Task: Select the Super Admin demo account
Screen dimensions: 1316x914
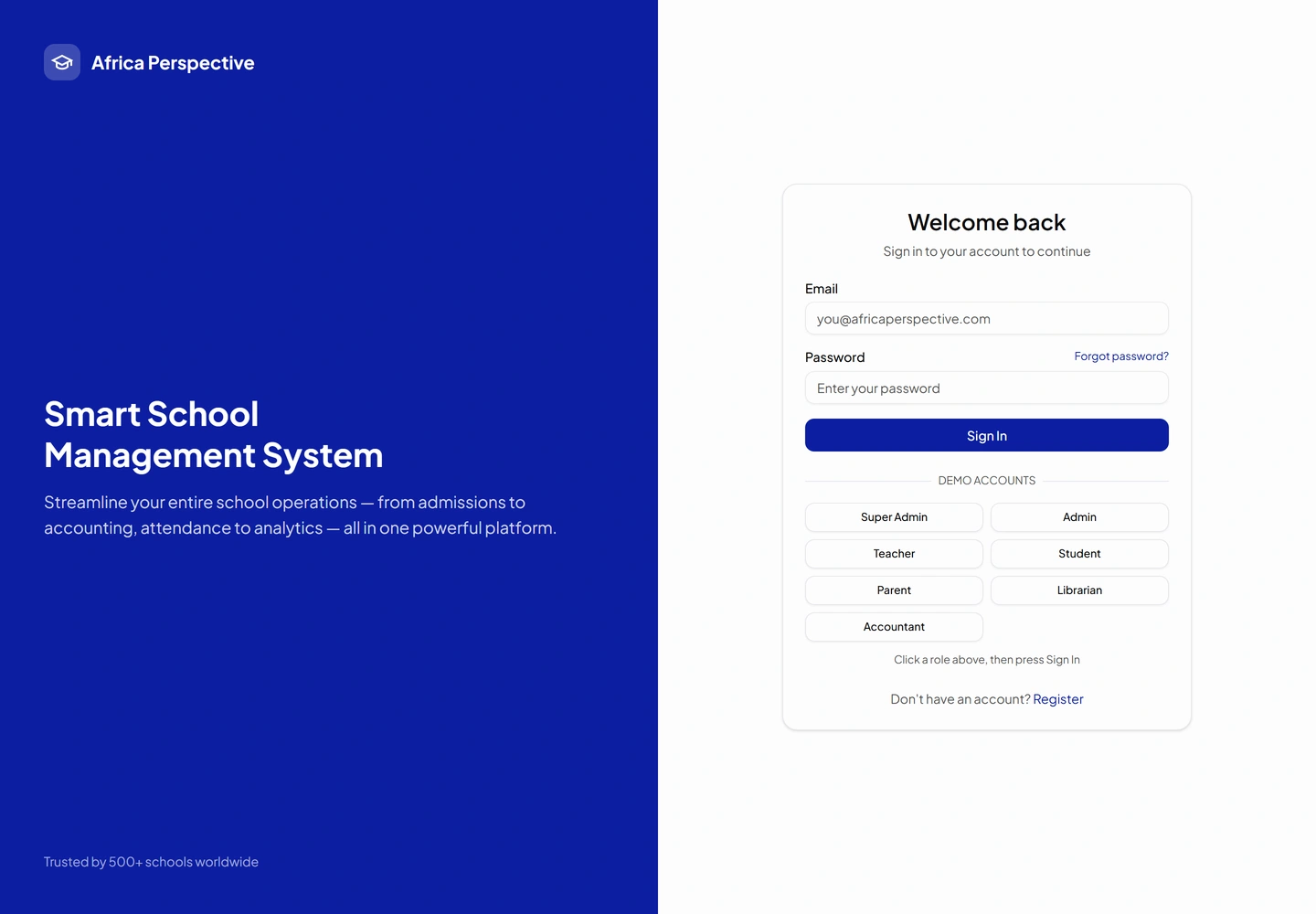Action: click(x=894, y=517)
